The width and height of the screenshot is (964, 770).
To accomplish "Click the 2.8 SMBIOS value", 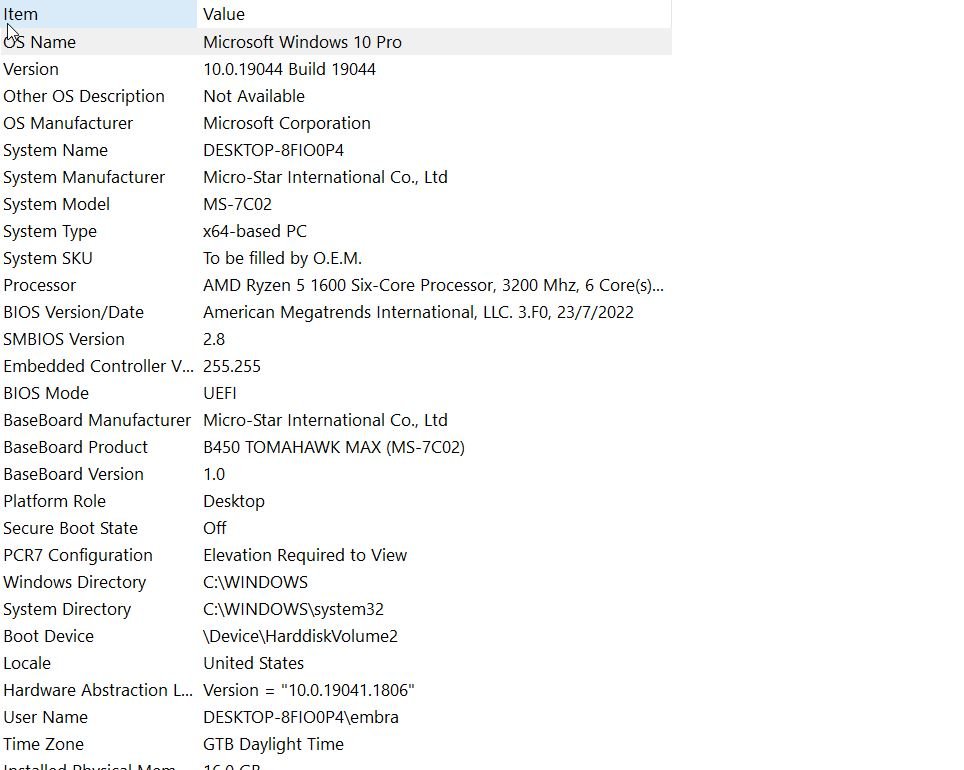I will 214,339.
